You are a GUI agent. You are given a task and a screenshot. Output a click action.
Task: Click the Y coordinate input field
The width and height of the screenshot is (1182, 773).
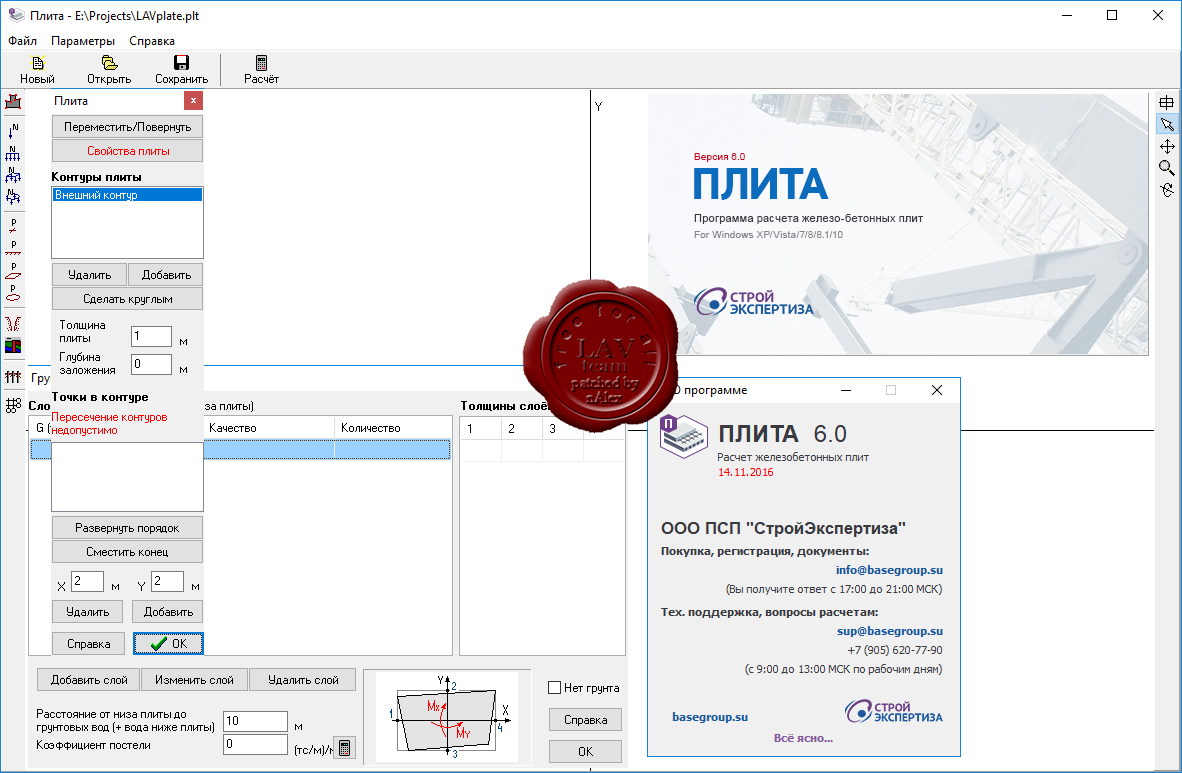coord(167,581)
